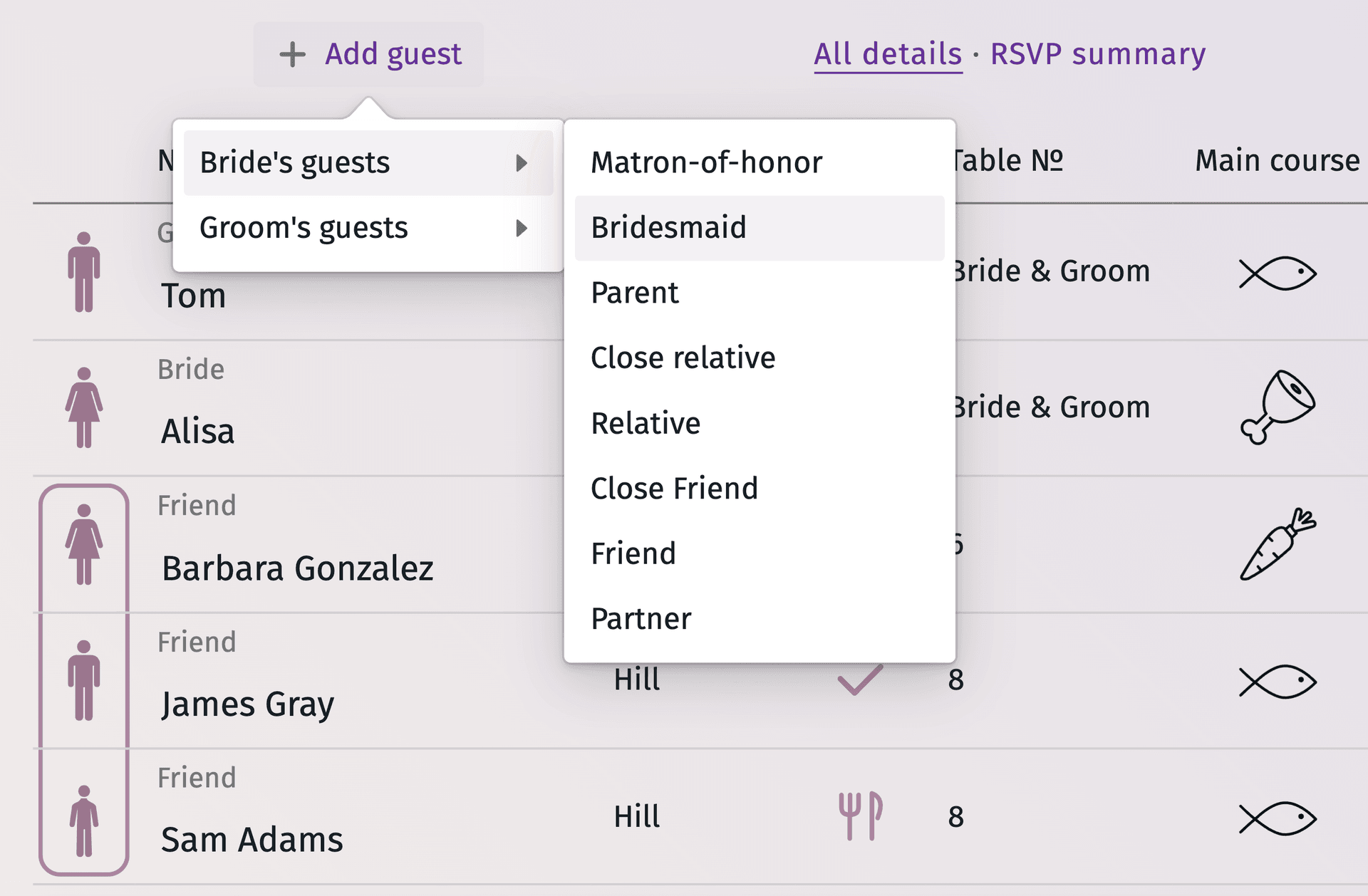The width and height of the screenshot is (1368, 896).
Task: Click the fish icon in James Gray's row
Action: coord(1279,680)
